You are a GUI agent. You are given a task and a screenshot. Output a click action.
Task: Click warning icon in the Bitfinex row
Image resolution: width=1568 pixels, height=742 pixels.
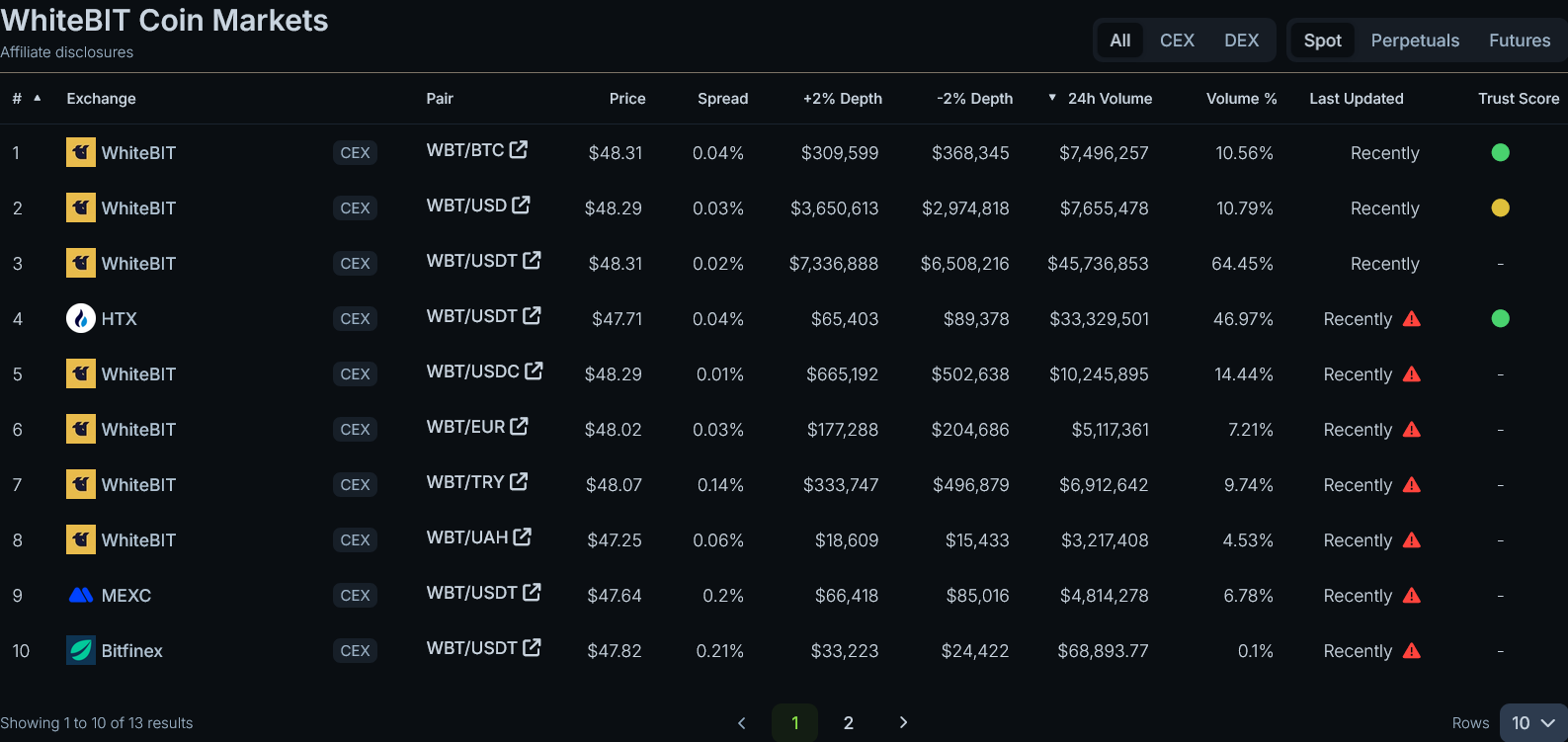coord(1412,650)
